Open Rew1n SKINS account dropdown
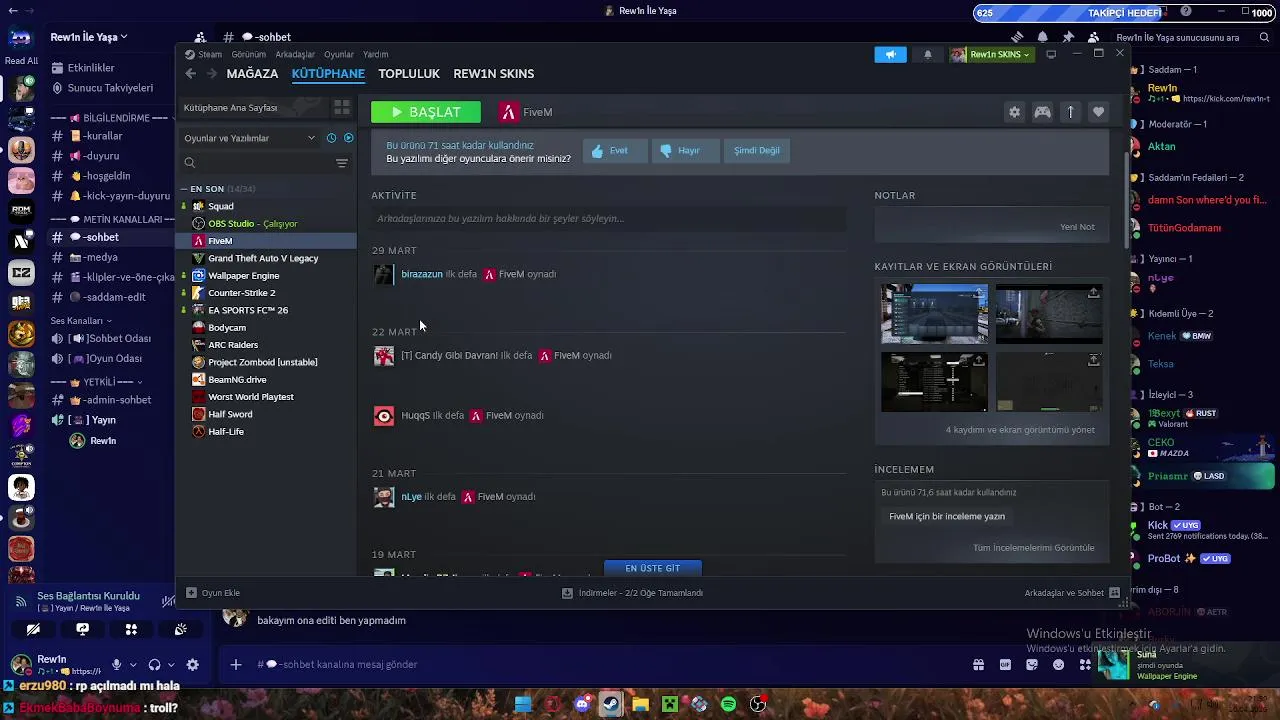1280x720 pixels. point(990,54)
